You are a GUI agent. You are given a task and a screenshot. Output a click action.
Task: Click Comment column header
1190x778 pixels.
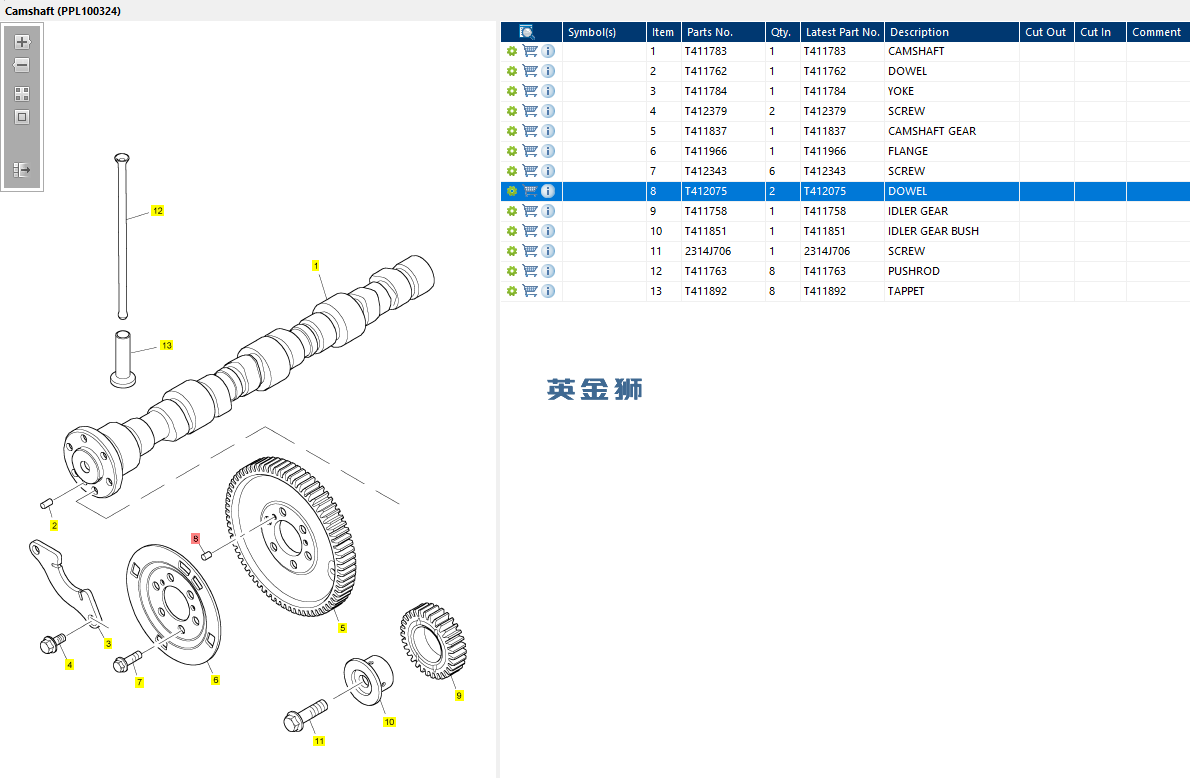[1158, 32]
